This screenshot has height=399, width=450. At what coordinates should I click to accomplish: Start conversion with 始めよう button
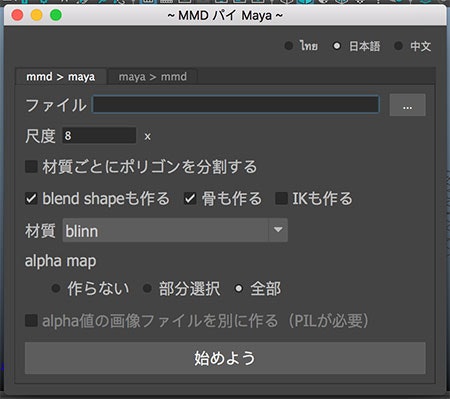coord(225,358)
